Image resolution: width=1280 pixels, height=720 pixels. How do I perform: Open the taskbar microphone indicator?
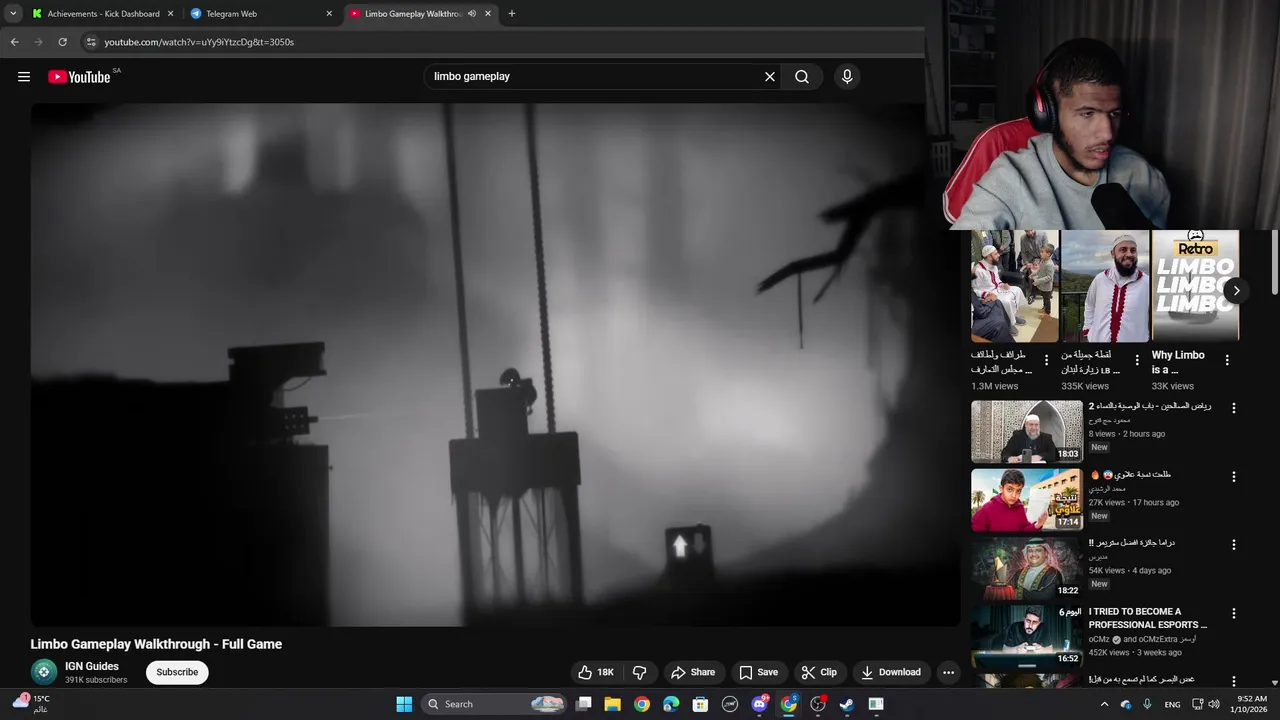coord(1147,704)
